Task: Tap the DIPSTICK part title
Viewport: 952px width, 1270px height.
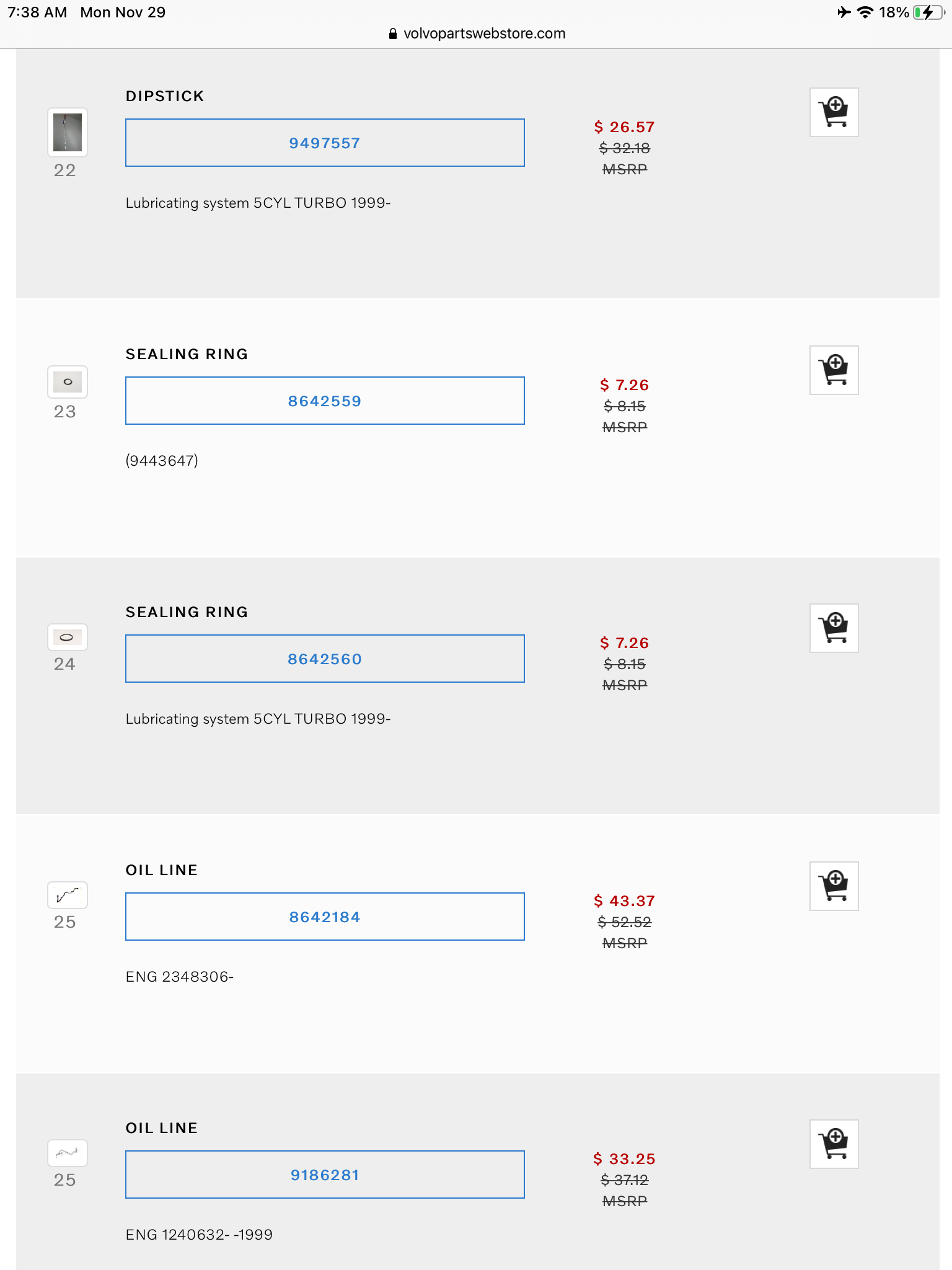Action: (x=165, y=96)
